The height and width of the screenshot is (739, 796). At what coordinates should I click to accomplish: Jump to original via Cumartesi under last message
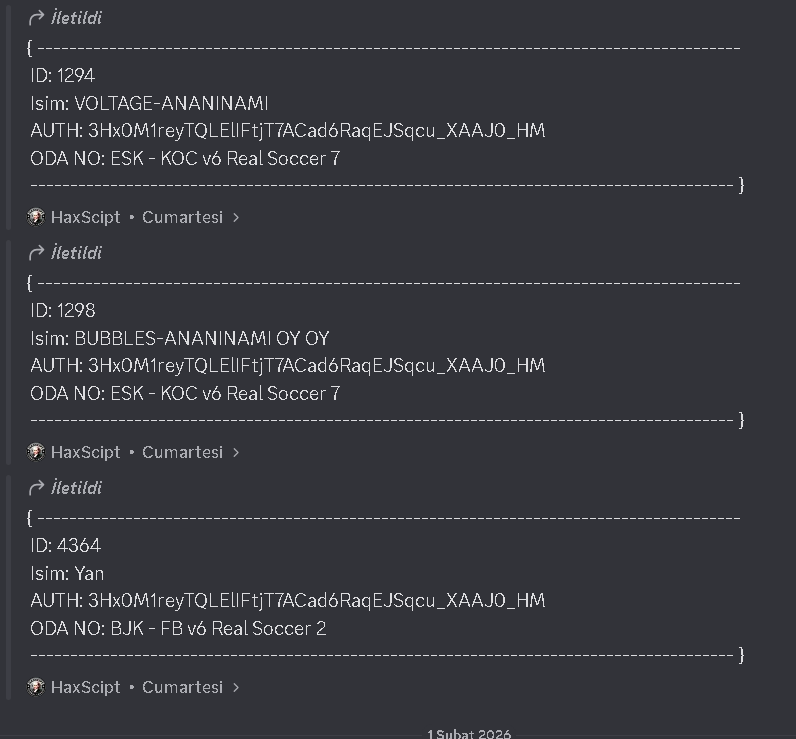pos(182,687)
